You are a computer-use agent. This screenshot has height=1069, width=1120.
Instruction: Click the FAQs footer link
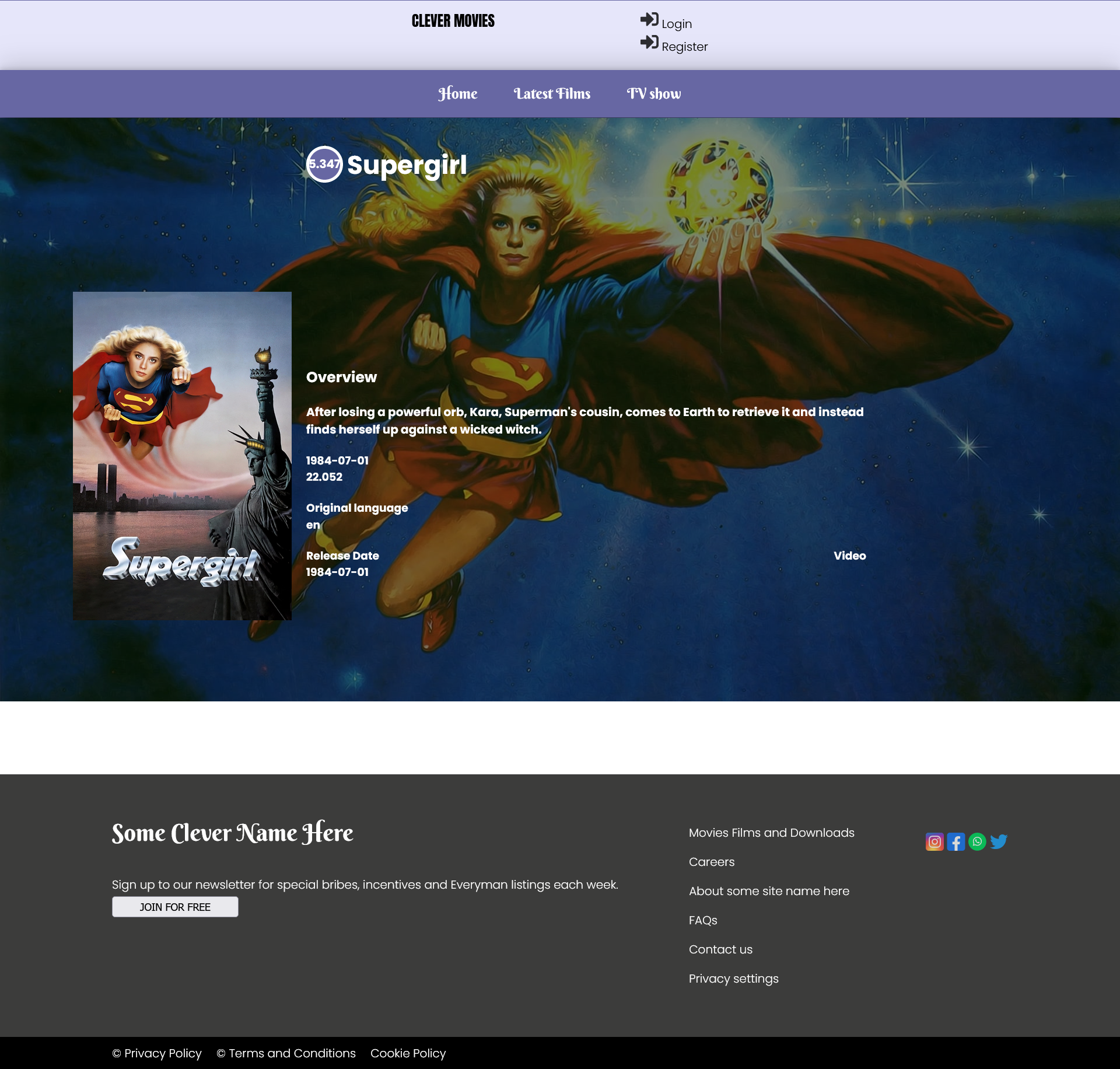pyautogui.click(x=702, y=920)
